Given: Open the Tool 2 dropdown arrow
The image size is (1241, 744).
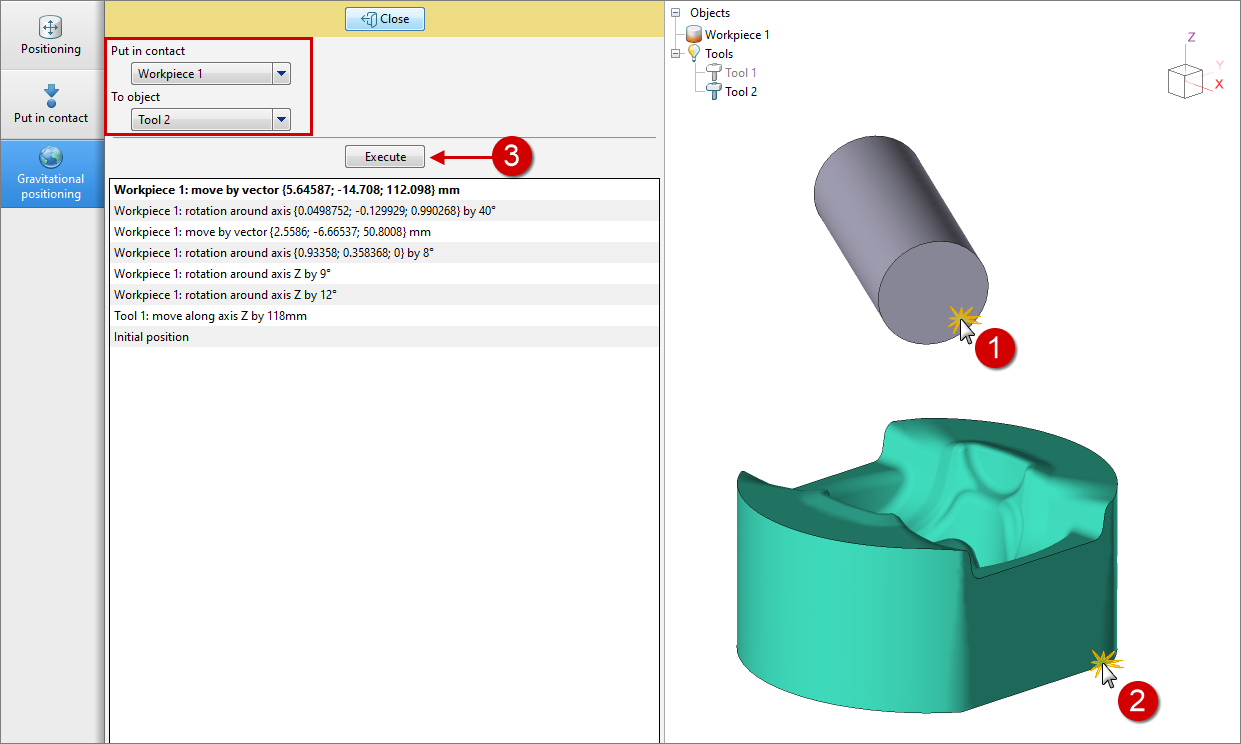Looking at the screenshot, I should tap(281, 120).
